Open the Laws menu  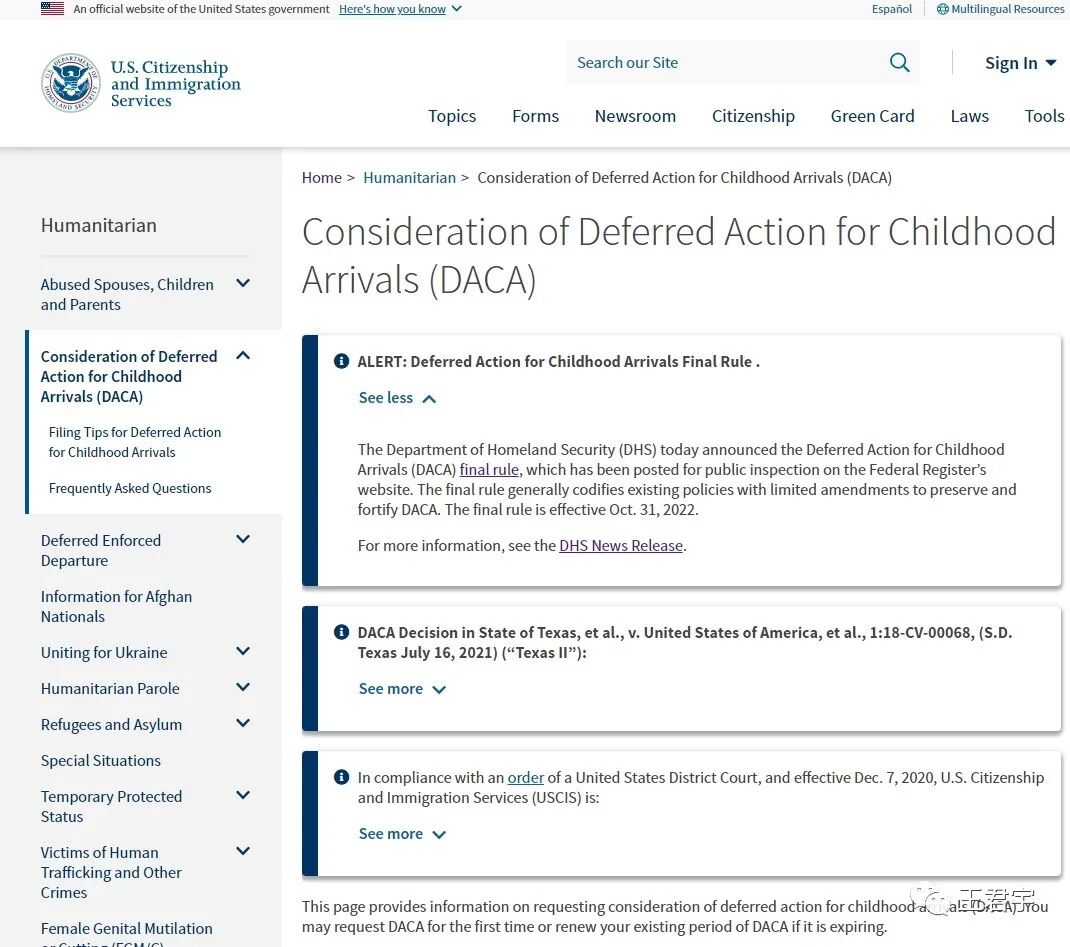969,116
